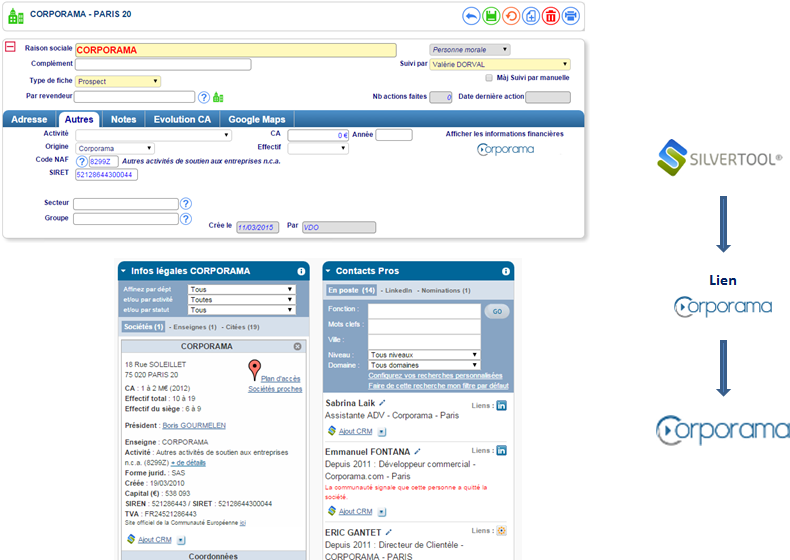This screenshot has width=790, height=560.
Task: Close the CORPORAMA company card
Action: [297, 346]
